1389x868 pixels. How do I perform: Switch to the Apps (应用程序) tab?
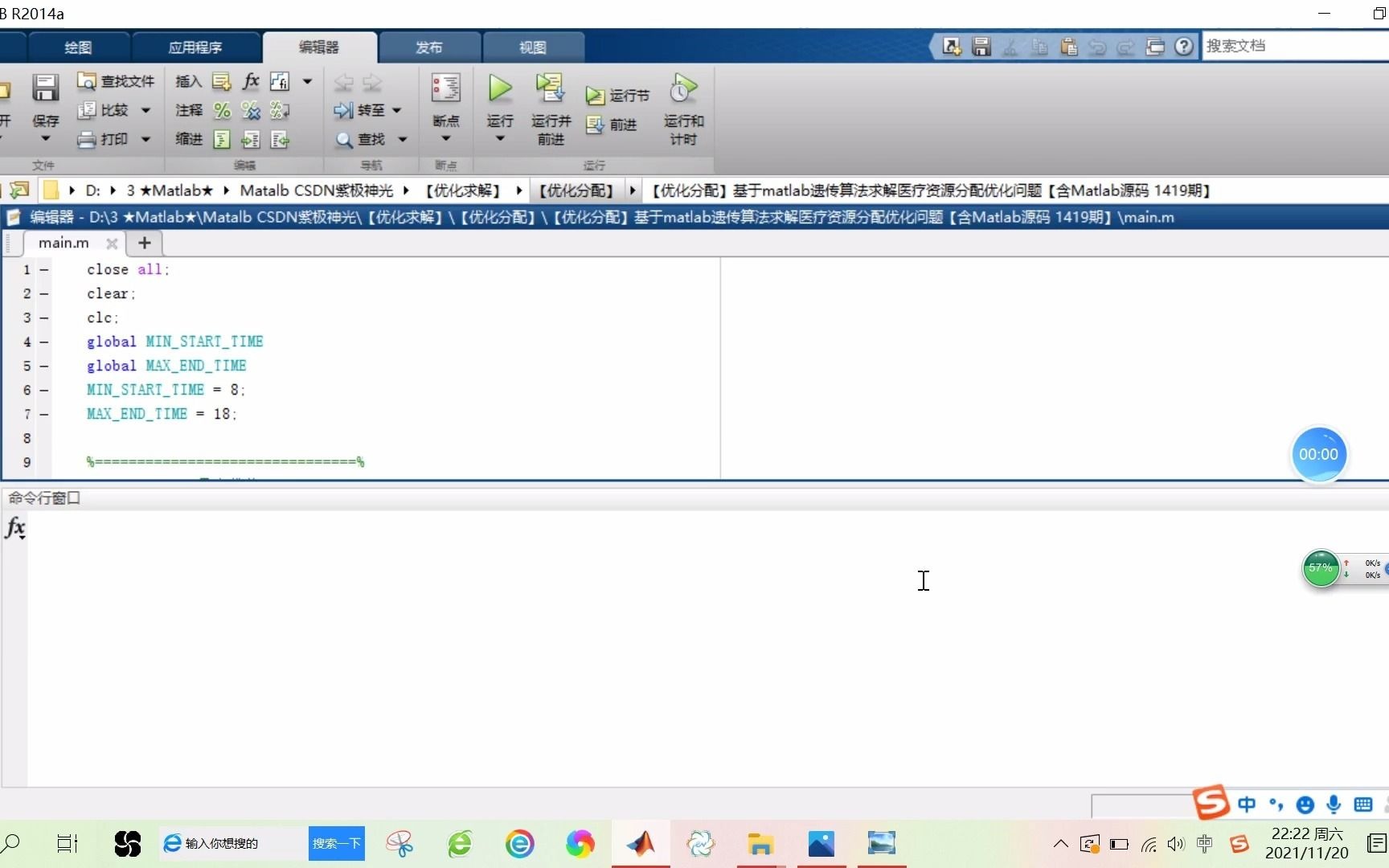[195, 47]
